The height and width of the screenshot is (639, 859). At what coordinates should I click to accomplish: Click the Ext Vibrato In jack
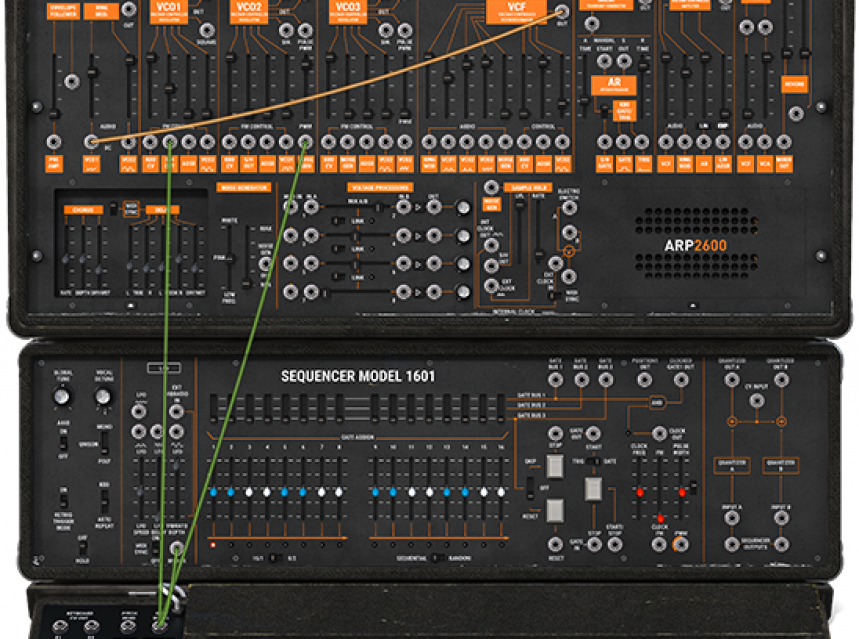[x=176, y=411]
